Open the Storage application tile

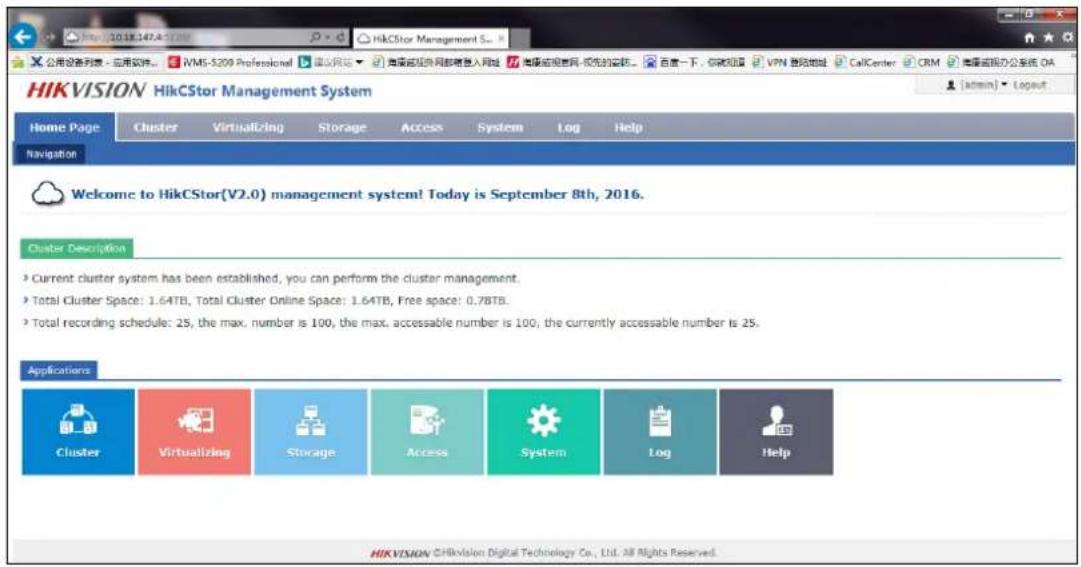311,432
